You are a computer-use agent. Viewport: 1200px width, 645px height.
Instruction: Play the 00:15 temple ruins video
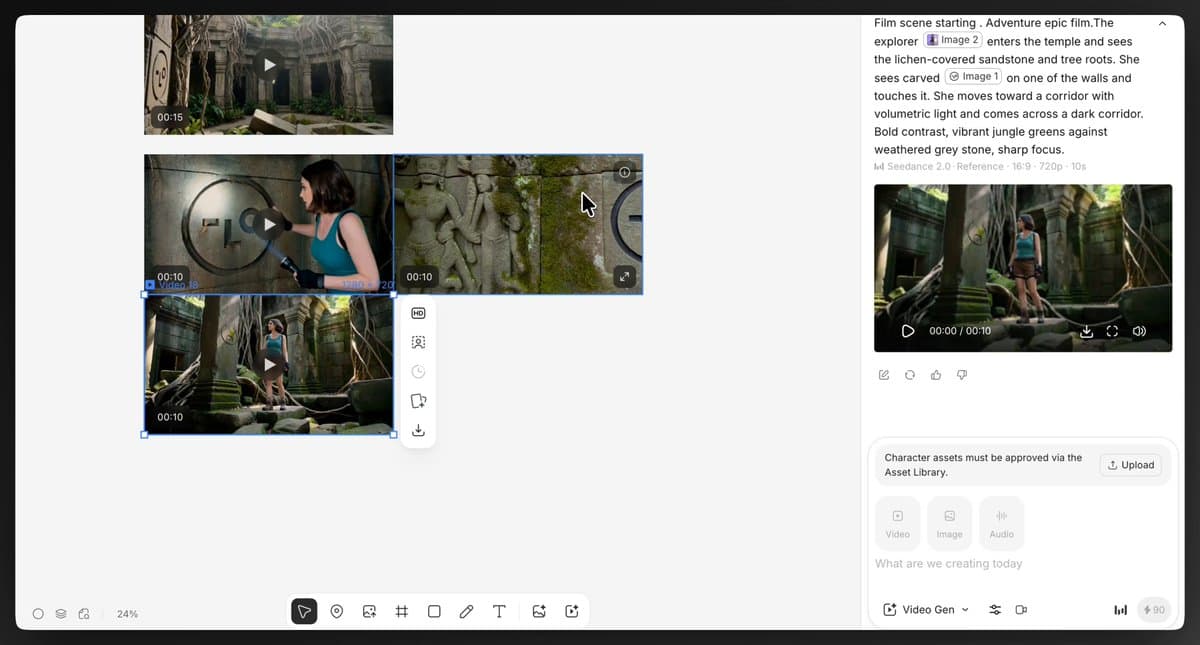268,65
